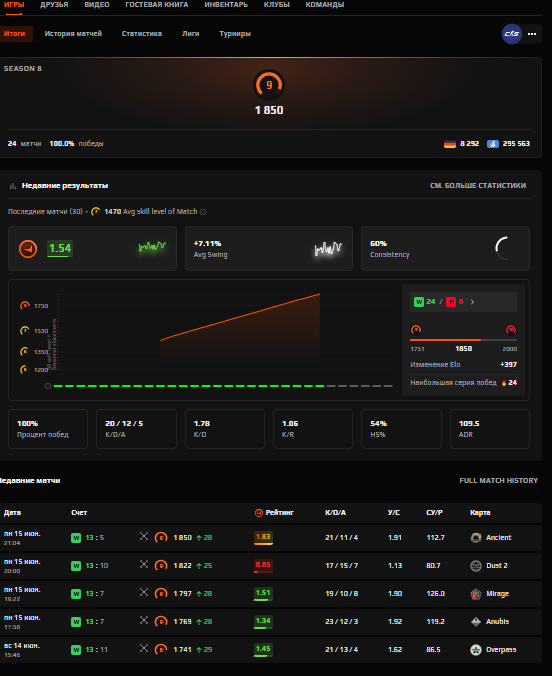This screenshot has height=676, width=552.
Task: Click the rating 1.54 card icon
Action: [28, 249]
